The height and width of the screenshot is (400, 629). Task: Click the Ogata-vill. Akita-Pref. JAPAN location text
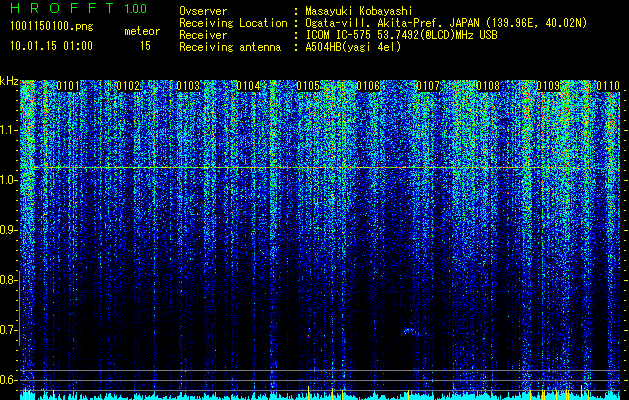click(x=446, y=23)
